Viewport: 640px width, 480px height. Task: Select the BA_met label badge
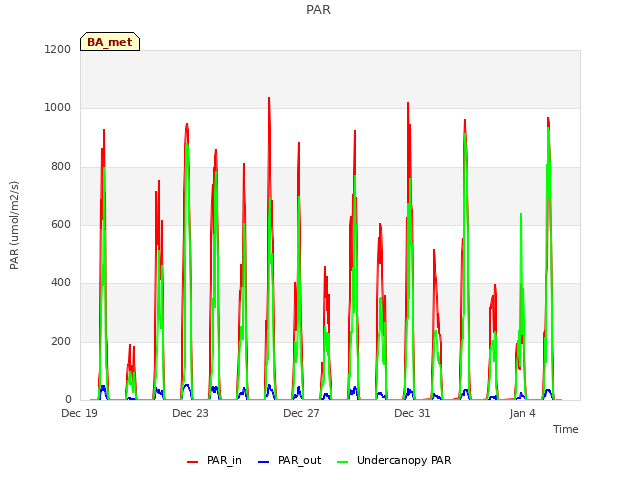110,42
